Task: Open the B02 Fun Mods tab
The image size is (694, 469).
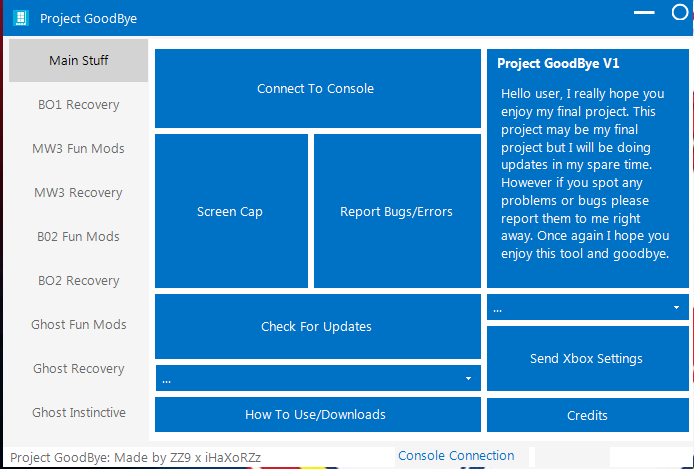Action: [79, 237]
